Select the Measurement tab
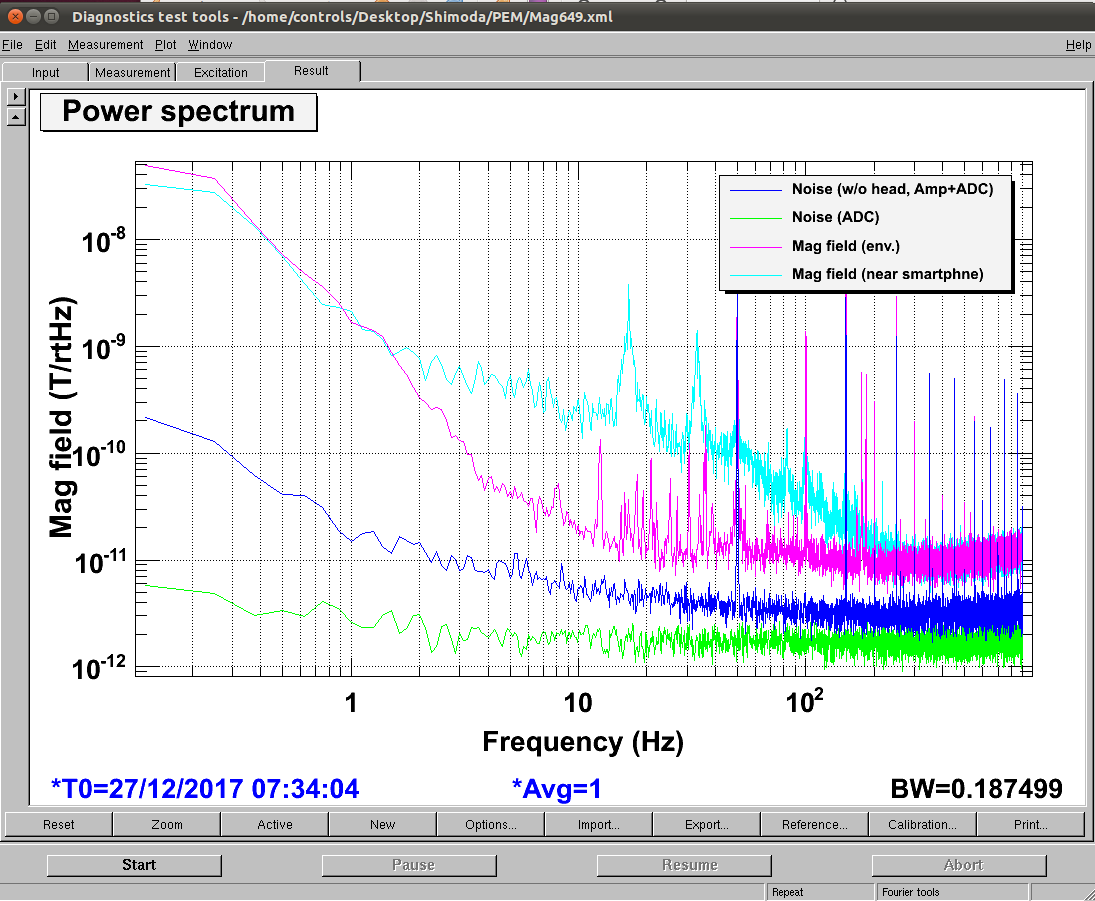The height and width of the screenshot is (901, 1095). coord(133,72)
